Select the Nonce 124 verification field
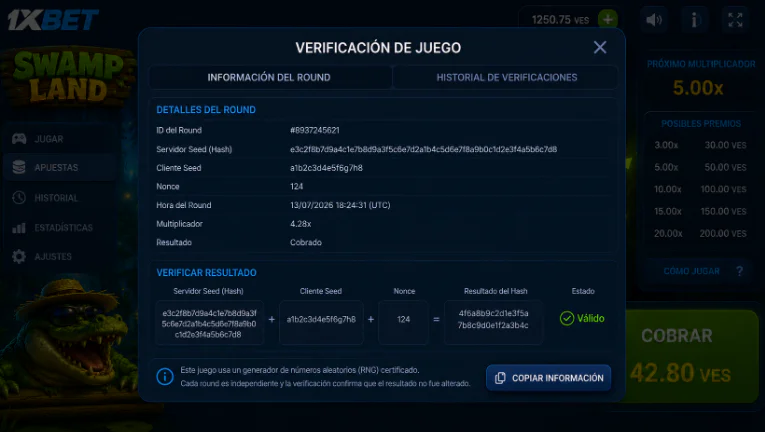The height and width of the screenshot is (432, 765). (x=403, y=323)
